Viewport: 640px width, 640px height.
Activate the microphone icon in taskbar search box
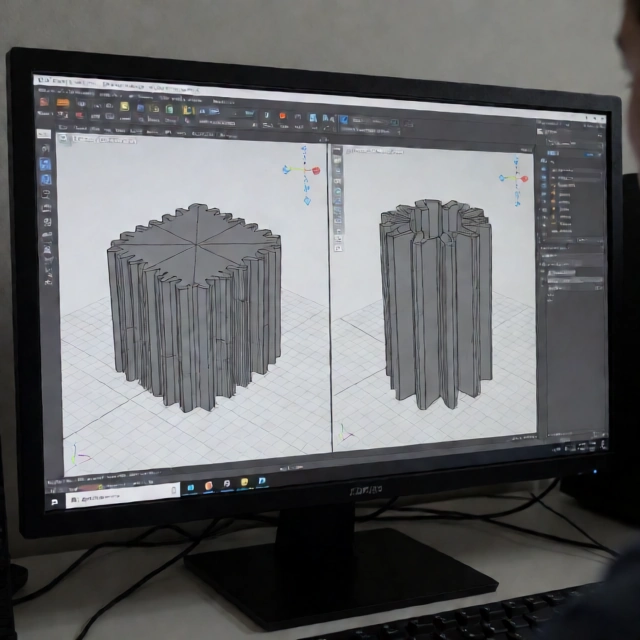[x=173, y=491]
